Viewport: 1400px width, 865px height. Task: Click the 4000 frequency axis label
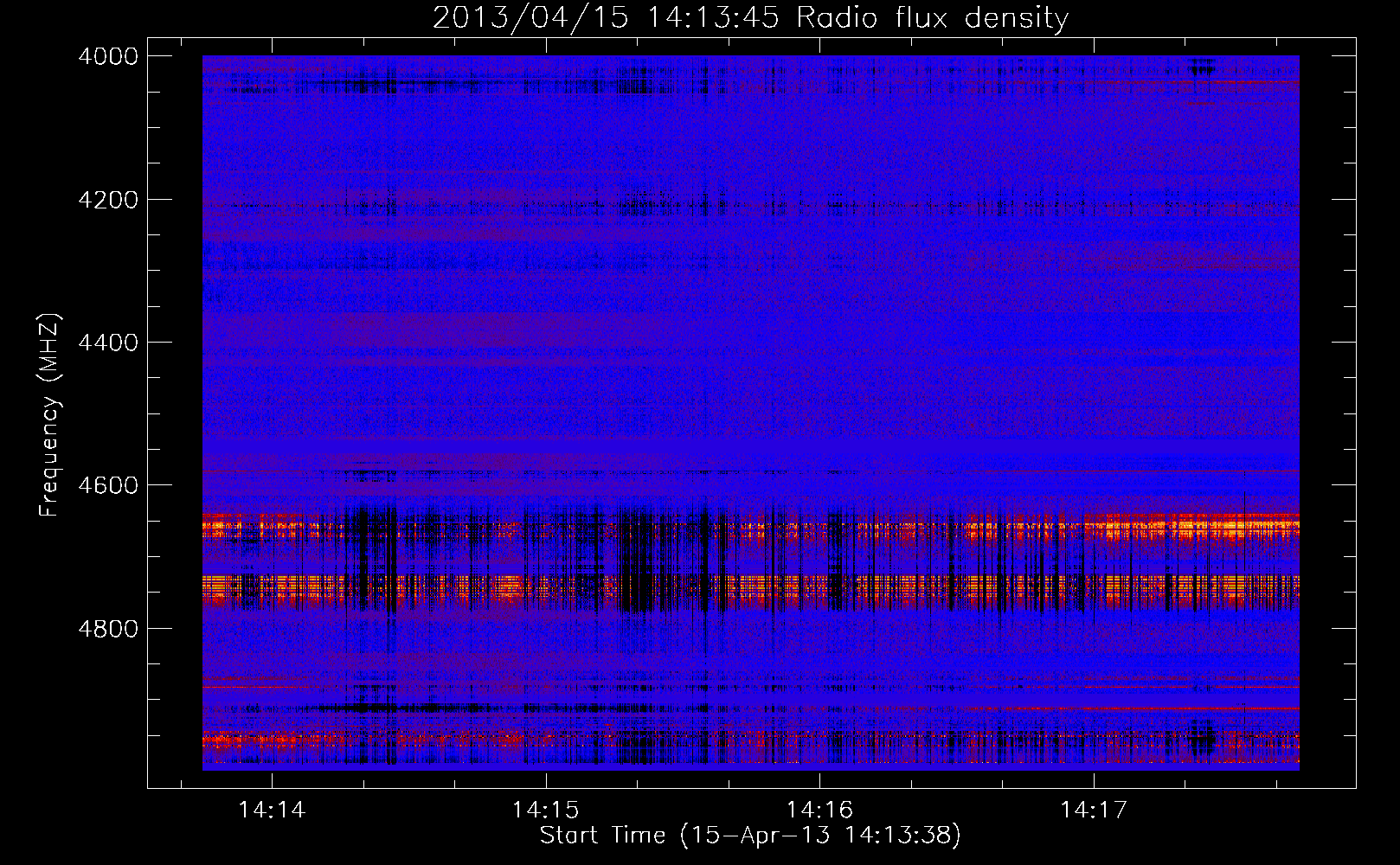point(107,56)
